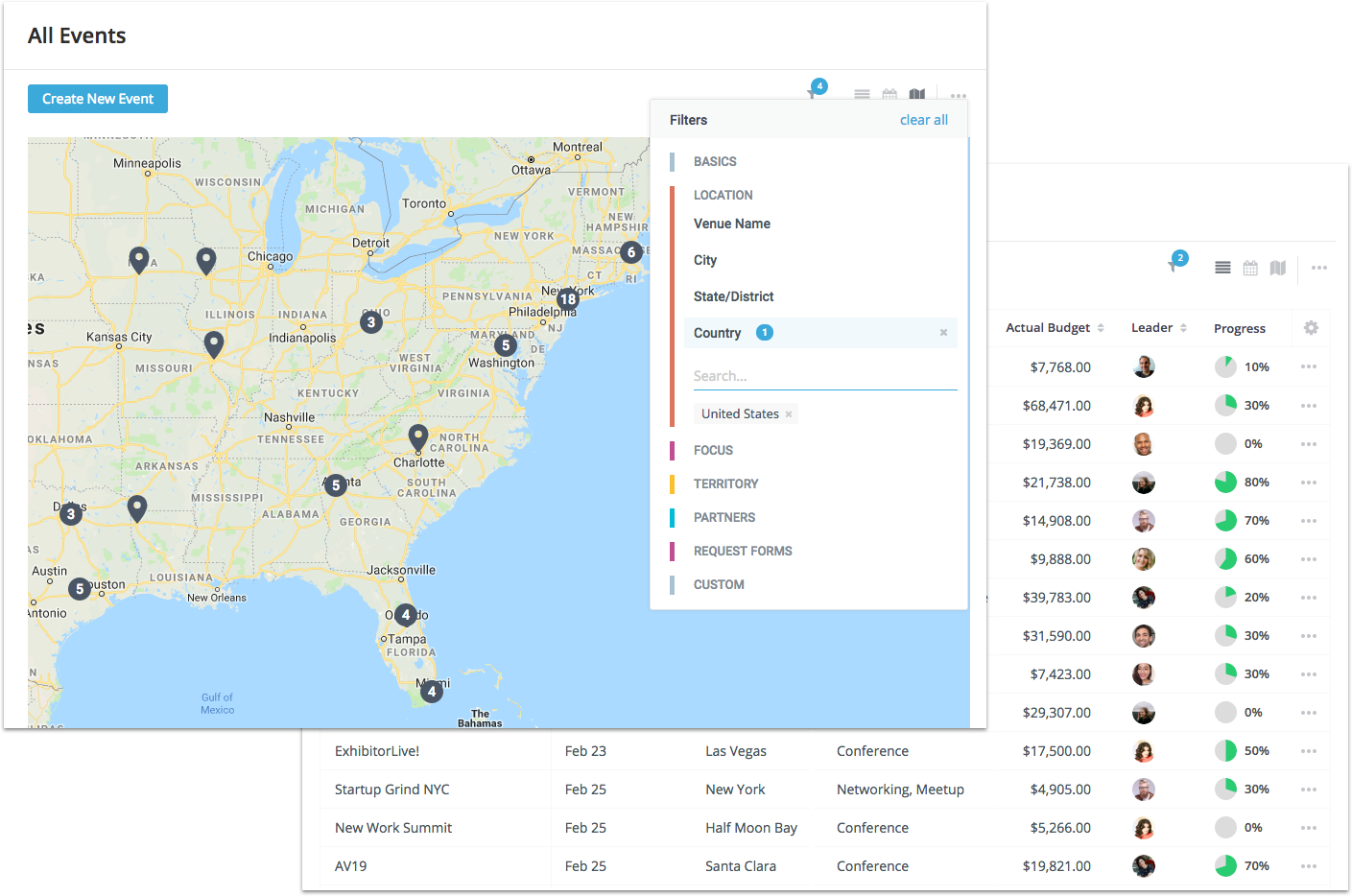Screen dimensions: 1352x896
Task: Click the filter icon showing badge 2
Action: click(x=1174, y=265)
